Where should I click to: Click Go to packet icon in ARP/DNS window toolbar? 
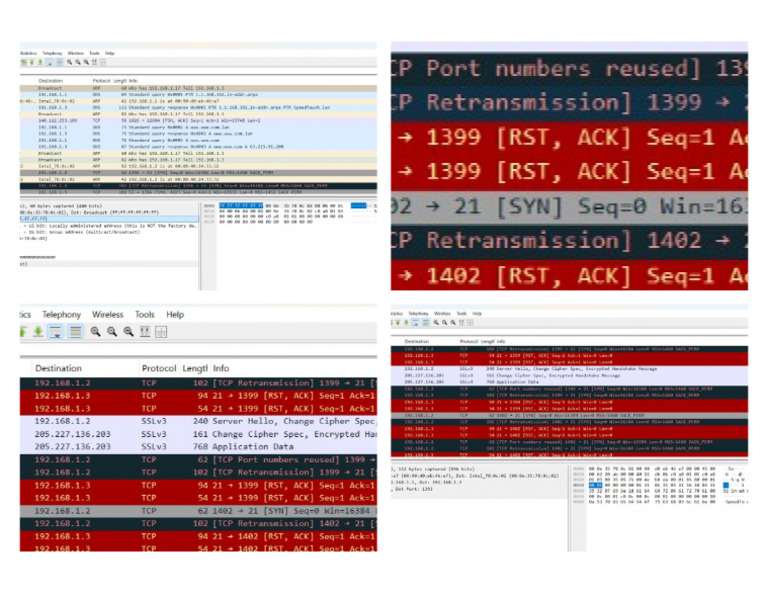(x=24, y=62)
